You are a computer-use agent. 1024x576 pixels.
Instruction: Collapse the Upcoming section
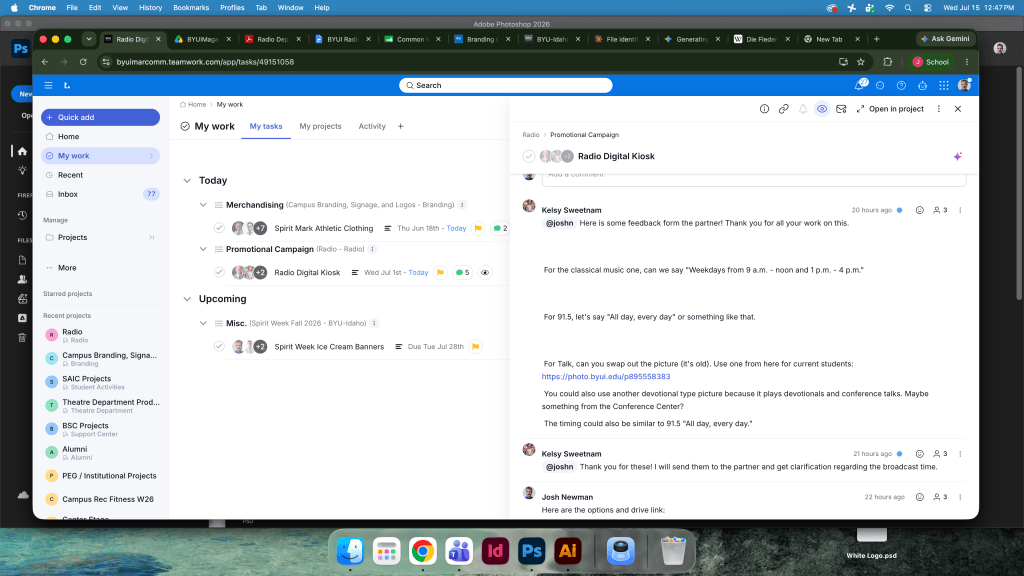point(187,299)
